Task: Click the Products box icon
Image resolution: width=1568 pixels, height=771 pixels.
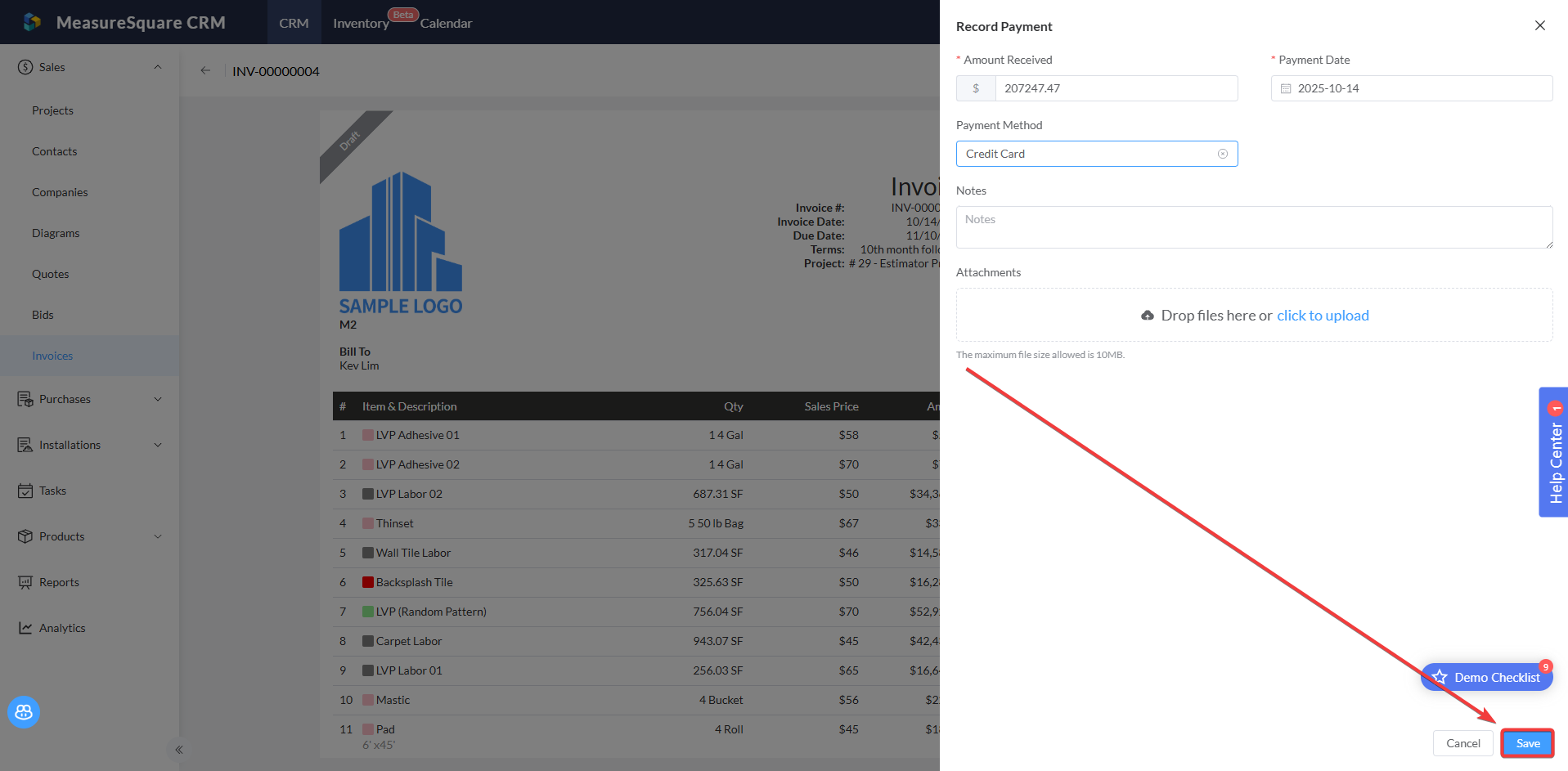Action: 25,536
